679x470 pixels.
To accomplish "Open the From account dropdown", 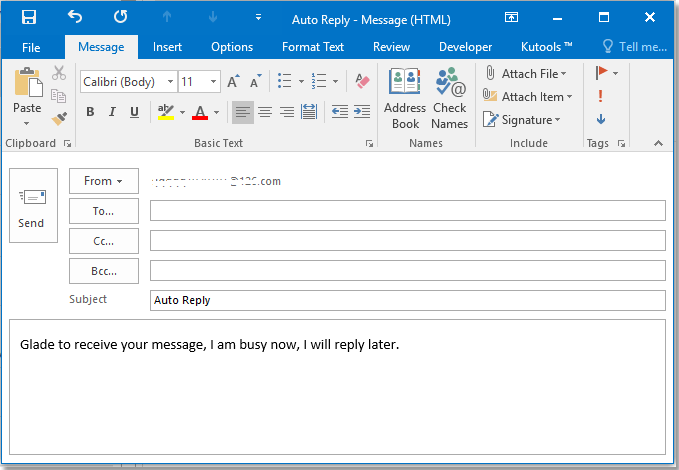I will click(x=103, y=181).
